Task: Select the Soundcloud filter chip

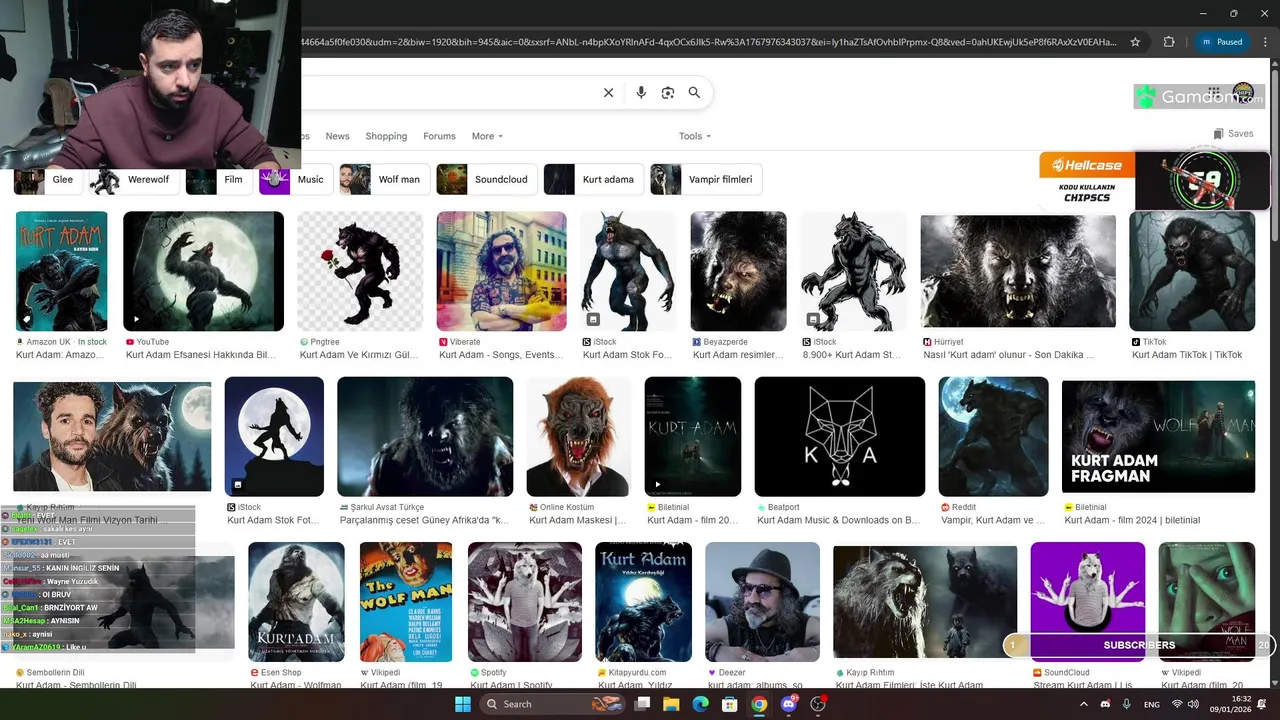Action: 486,180
